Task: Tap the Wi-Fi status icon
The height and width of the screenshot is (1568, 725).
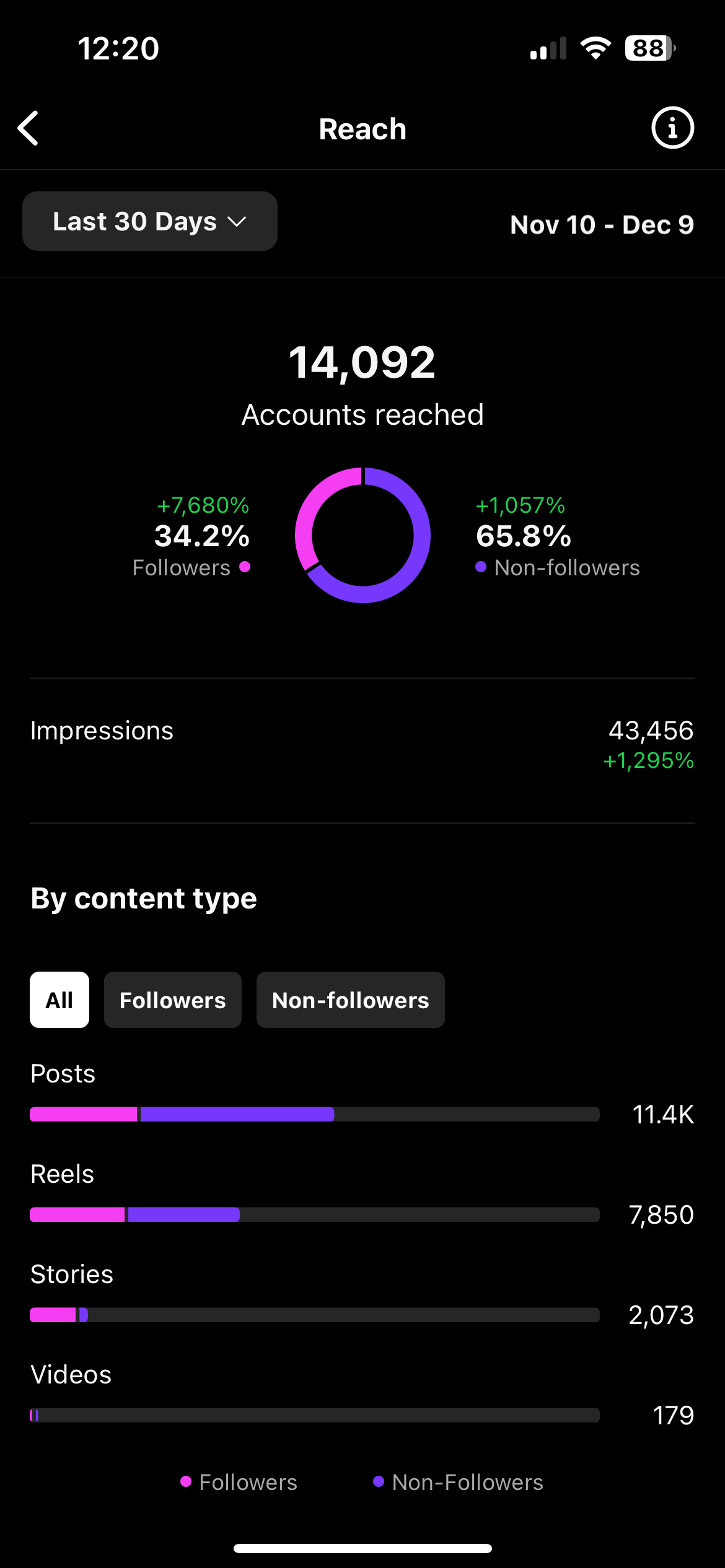Action: coord(595,48)
